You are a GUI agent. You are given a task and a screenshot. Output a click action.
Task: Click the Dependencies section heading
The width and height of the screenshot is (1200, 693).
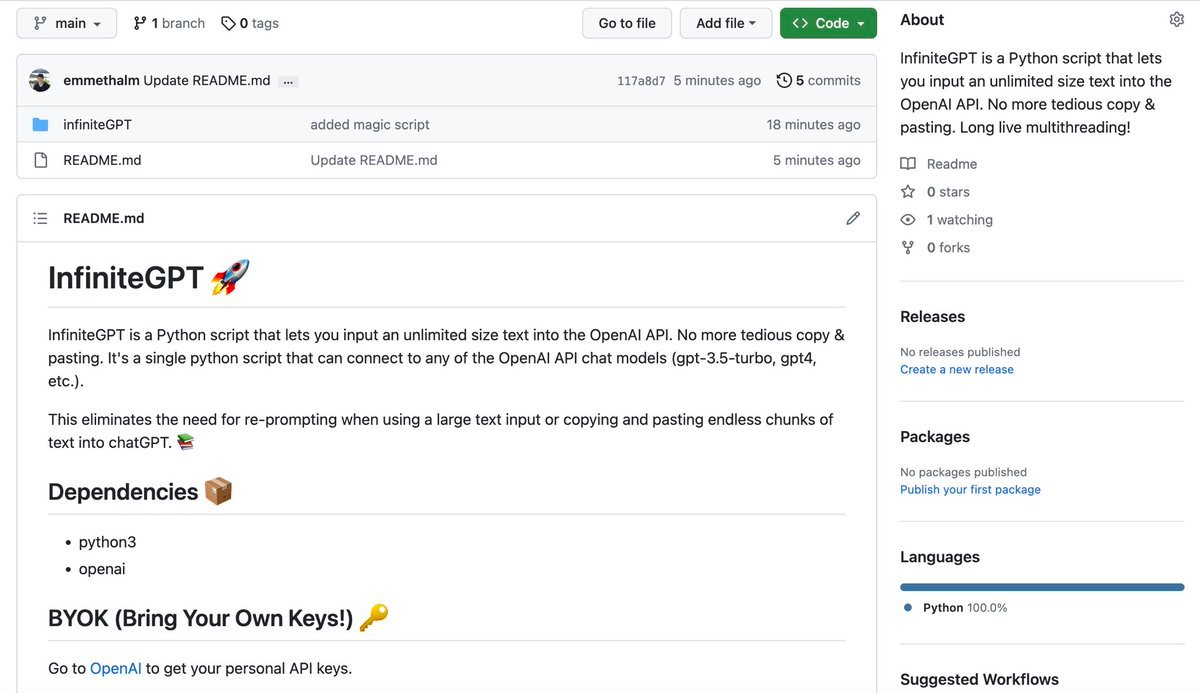(140, 492)
